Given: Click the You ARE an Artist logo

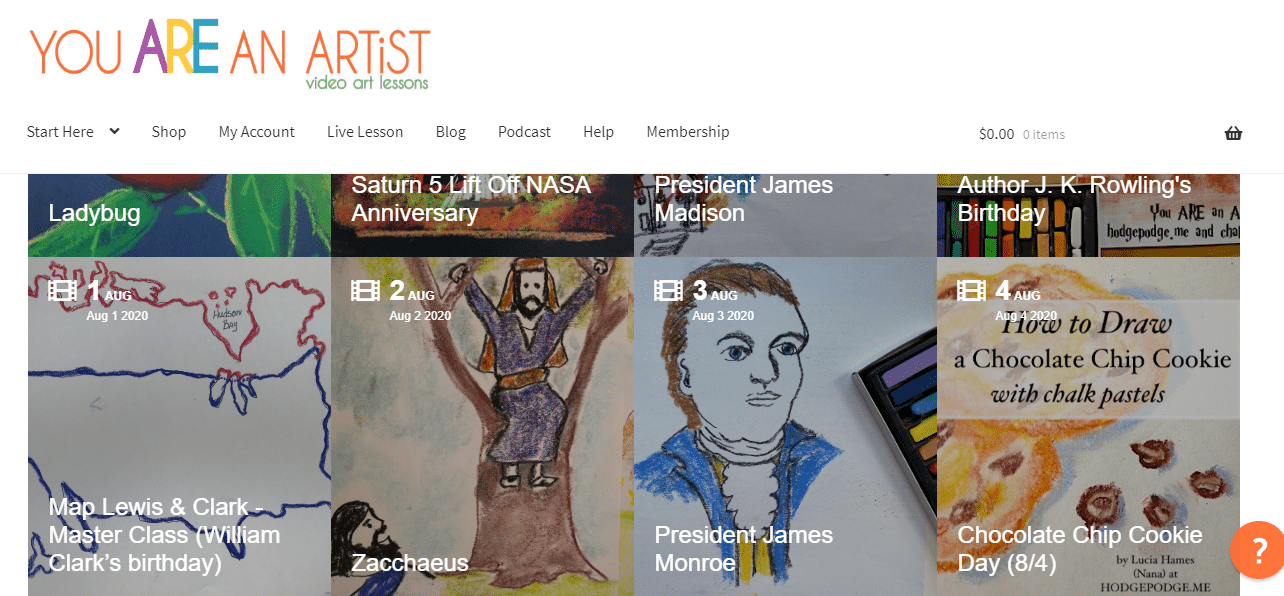Looking at the screenshot, I should point(230,54).
